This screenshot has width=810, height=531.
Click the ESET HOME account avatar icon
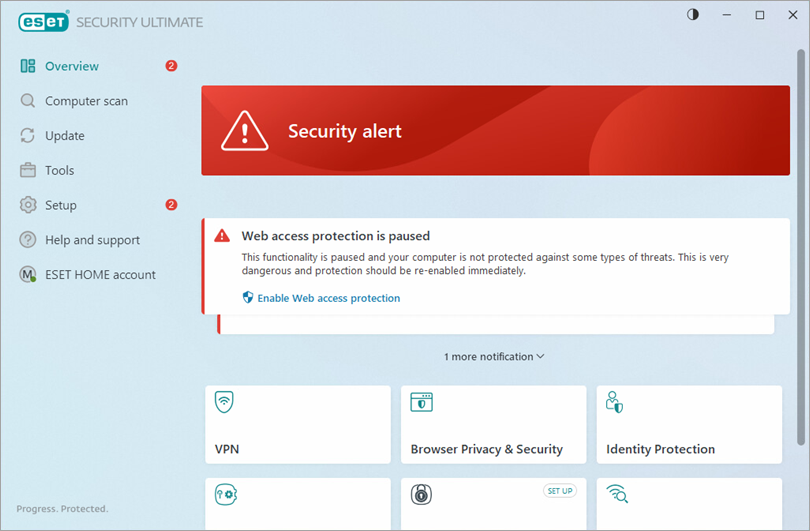click(28, 274)
